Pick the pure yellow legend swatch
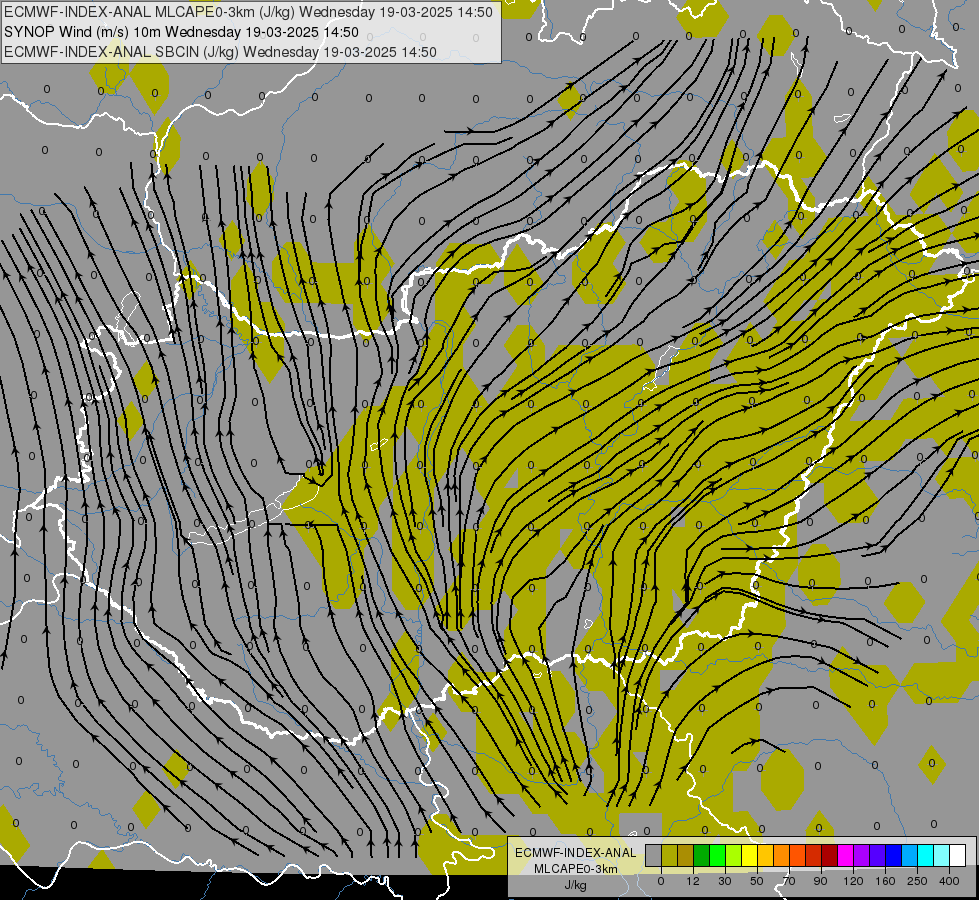 point(749,855)
